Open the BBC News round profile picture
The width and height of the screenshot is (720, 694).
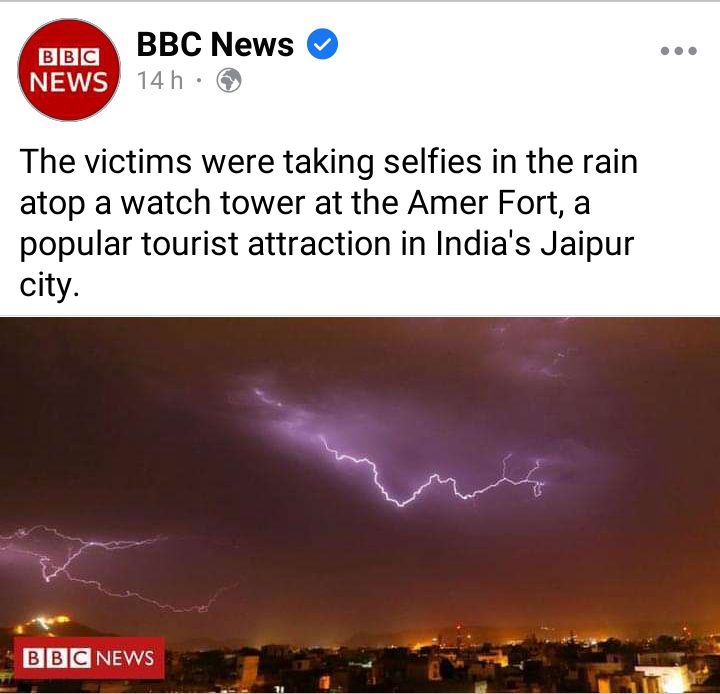click(69, 70)
